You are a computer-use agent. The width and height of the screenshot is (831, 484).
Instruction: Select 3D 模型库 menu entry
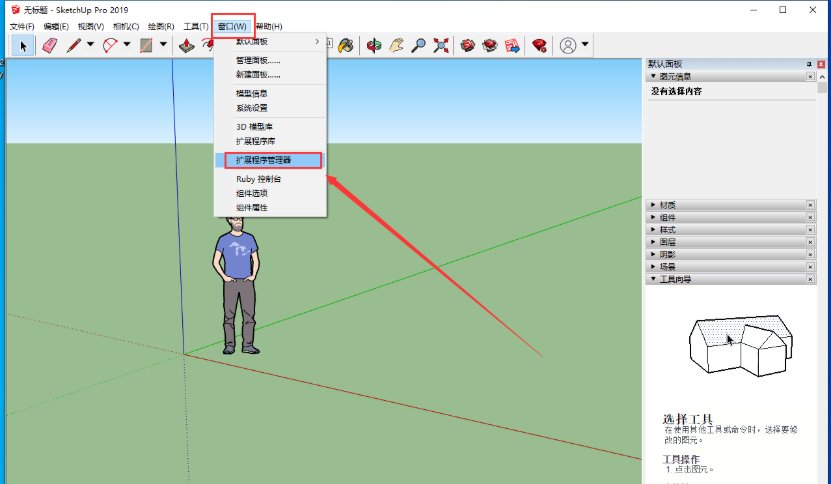[x=270, y=127]
